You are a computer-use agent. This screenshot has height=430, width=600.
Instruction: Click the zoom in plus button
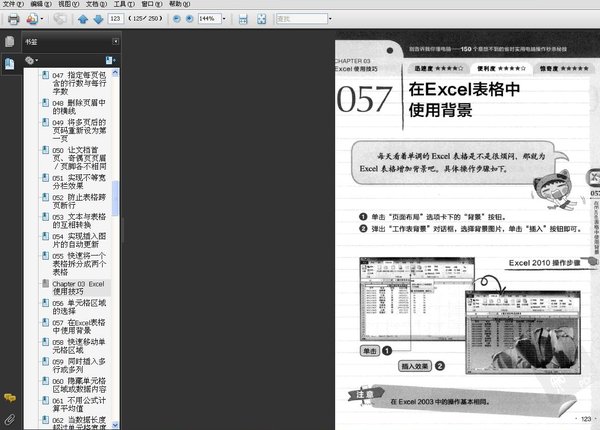click(x=187, y=19)
